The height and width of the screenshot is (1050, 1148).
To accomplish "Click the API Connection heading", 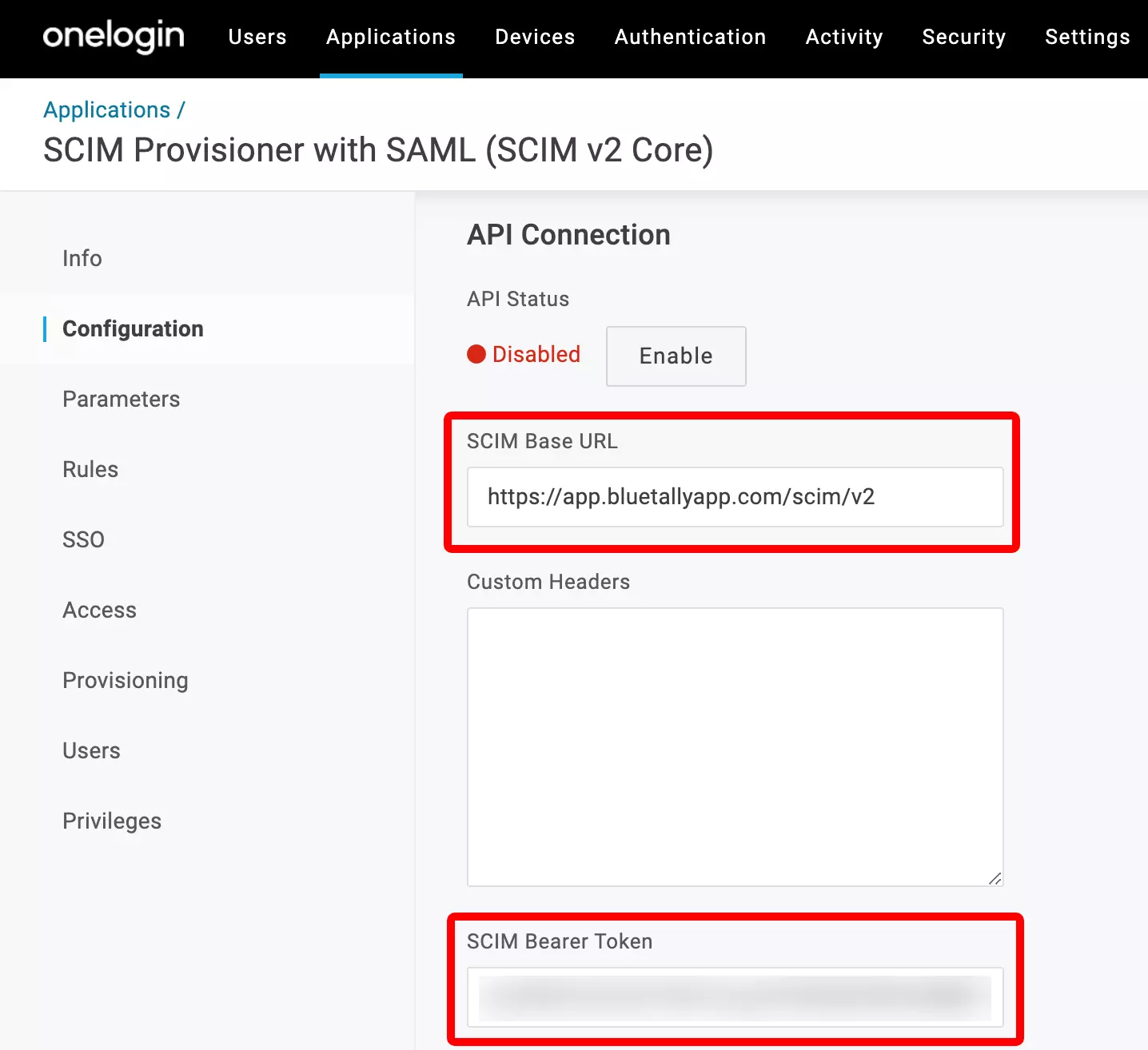I will tap(568, 235).
